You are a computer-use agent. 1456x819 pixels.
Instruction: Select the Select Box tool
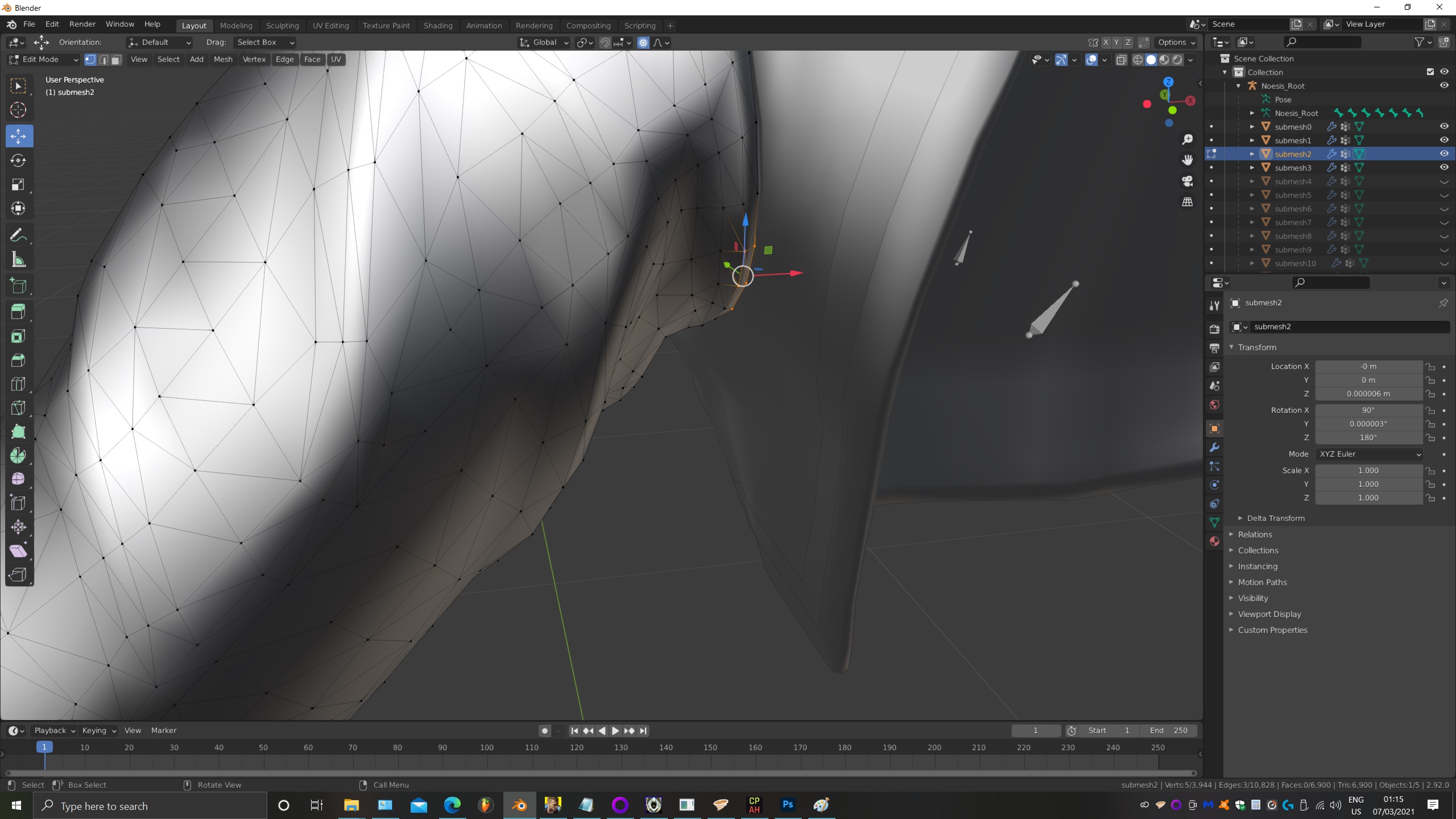click(x=18, y=86)
